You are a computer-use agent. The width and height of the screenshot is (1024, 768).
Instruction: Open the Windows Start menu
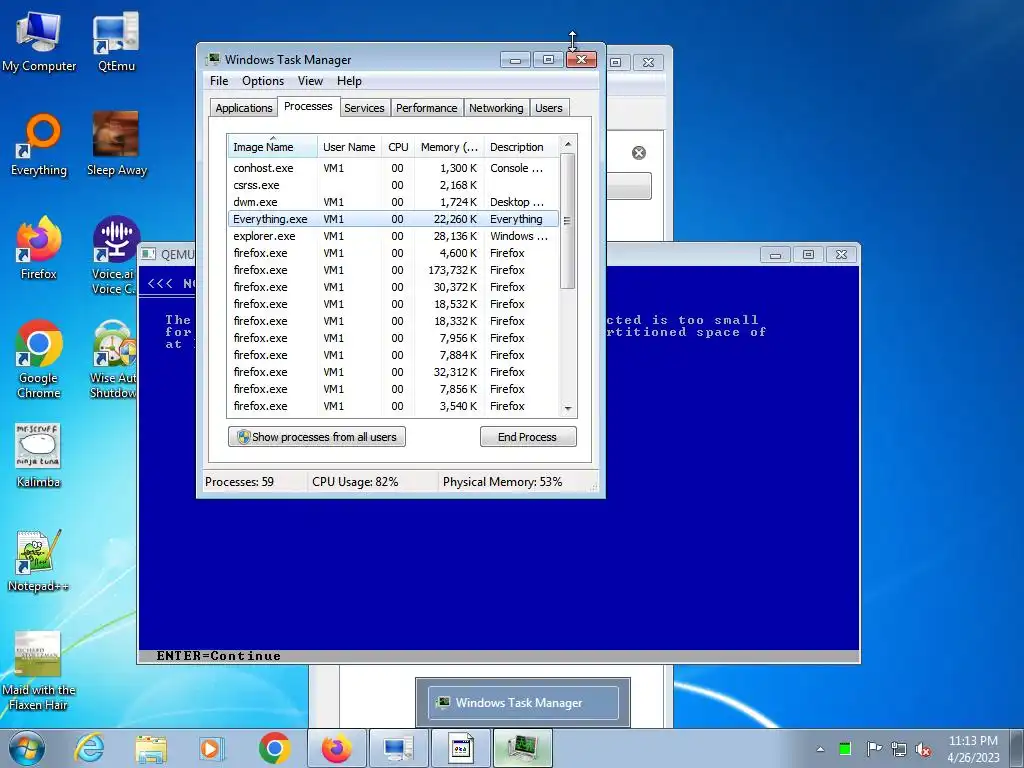pyautogui.click(x=27, y=748)
